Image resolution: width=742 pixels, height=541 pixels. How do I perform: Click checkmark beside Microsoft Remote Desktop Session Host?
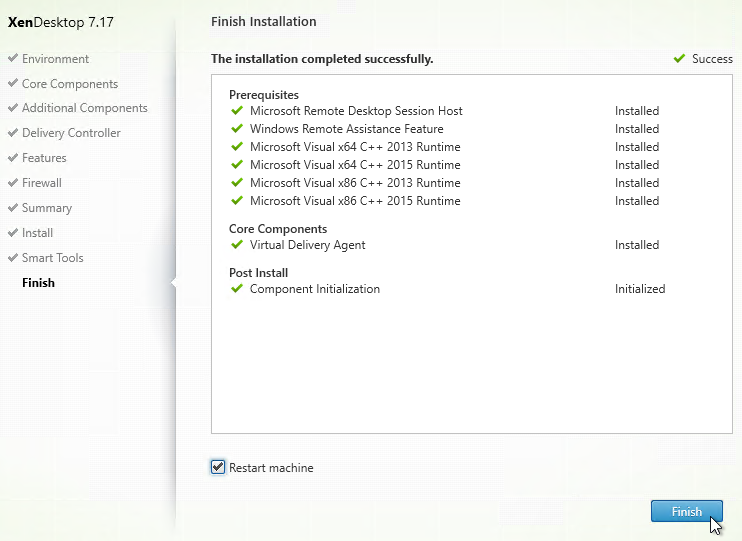click(x=237, y=110)
